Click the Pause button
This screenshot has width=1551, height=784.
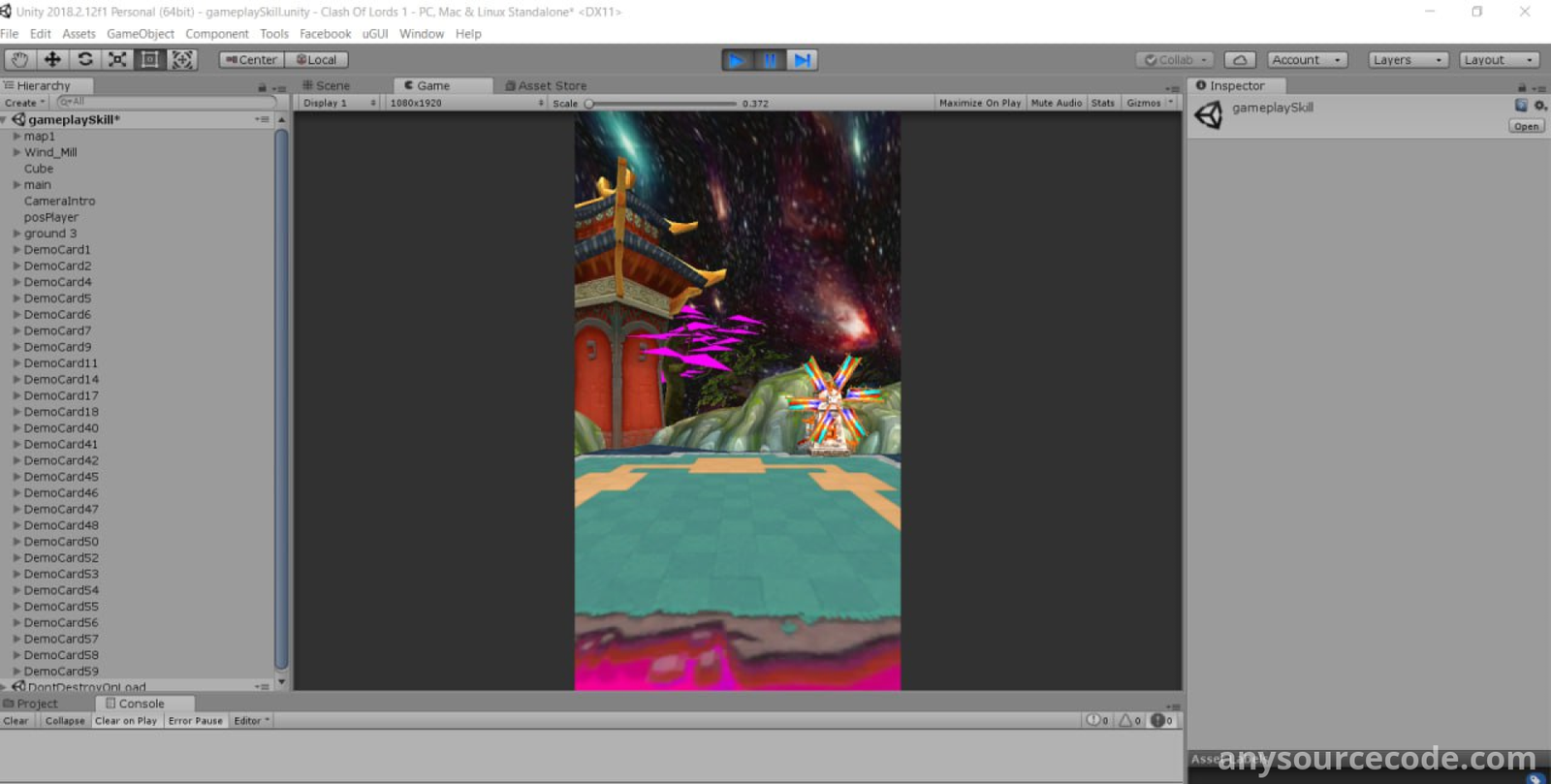[770, 60]
